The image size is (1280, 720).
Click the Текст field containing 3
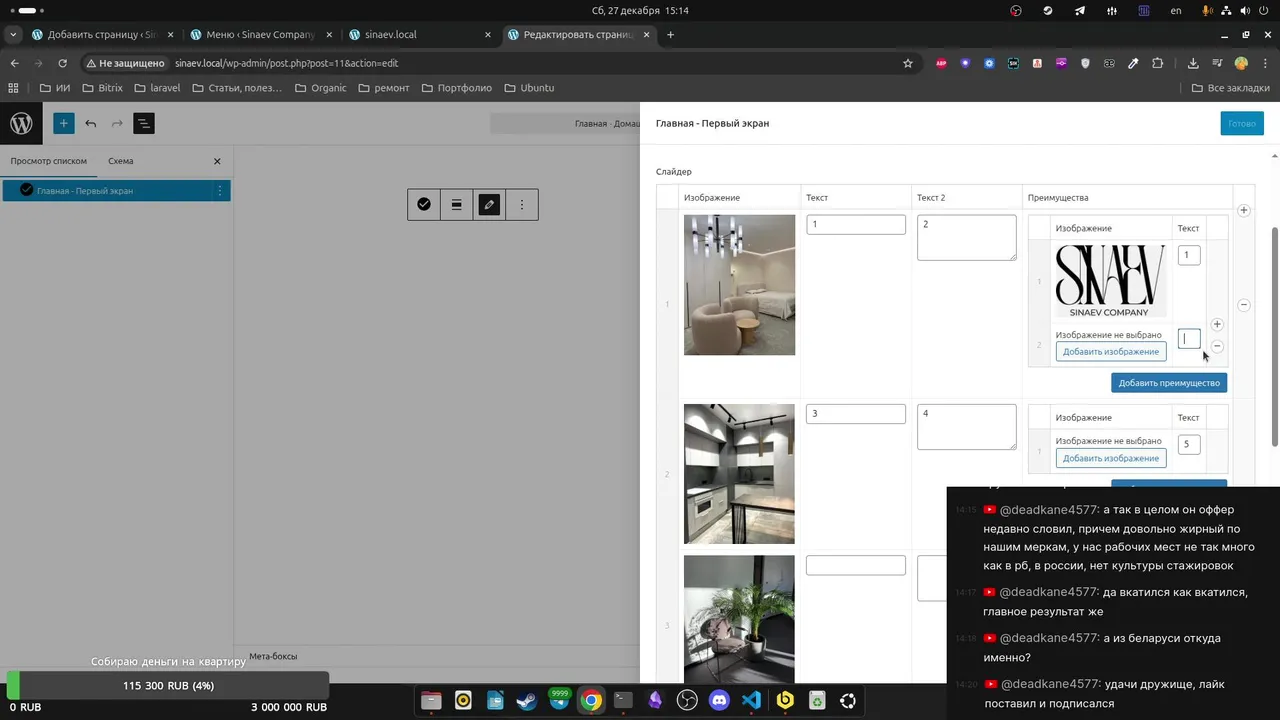[x=856, y=414]
